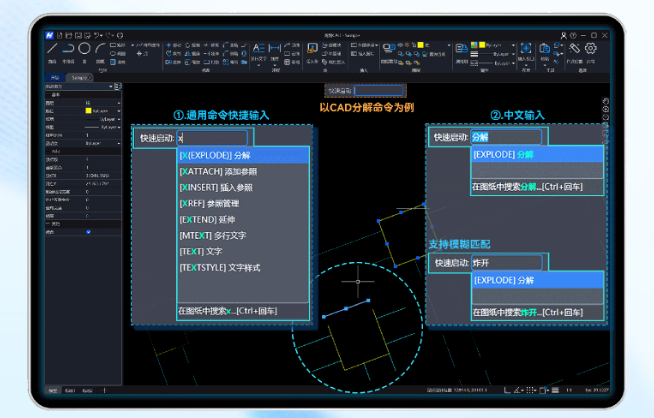The image size is (654, 418).
Task: Click the 快速启动 input field containing x
Action: [x=214, y=138]
